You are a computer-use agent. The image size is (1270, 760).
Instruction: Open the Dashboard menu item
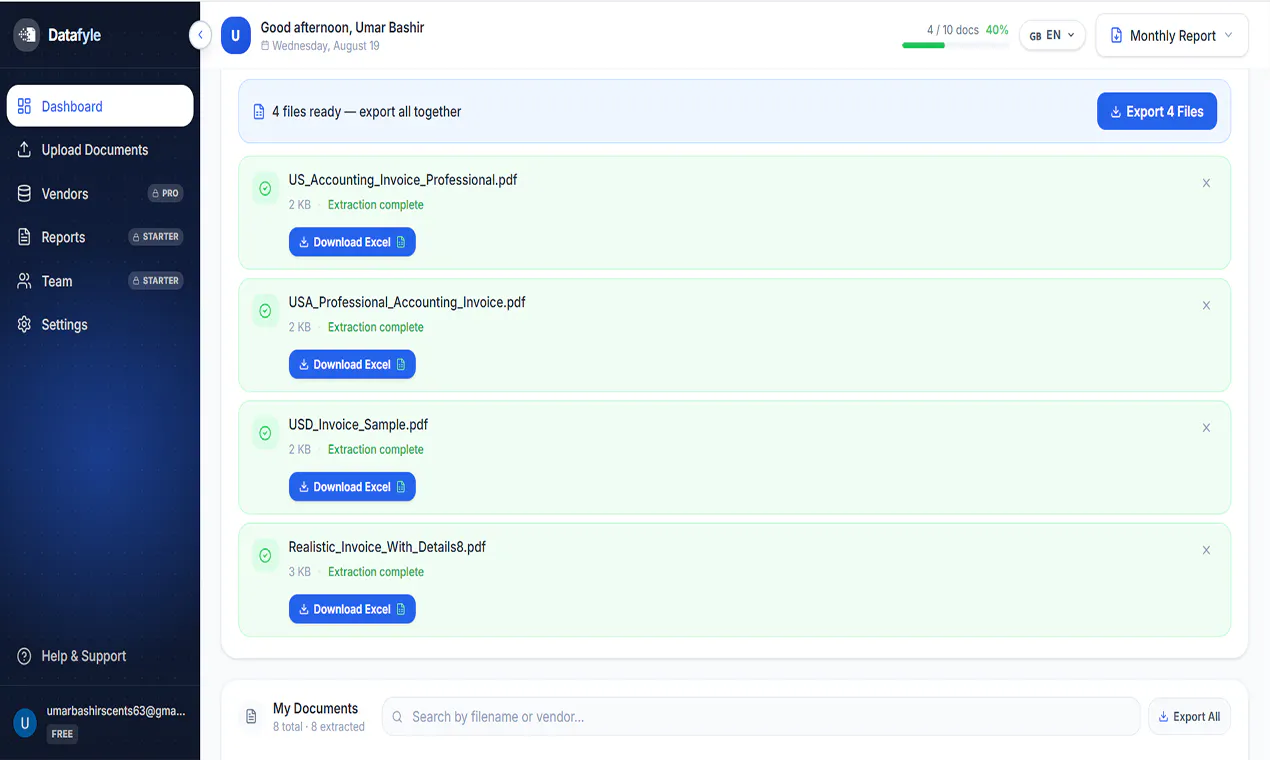pos(100,106)
